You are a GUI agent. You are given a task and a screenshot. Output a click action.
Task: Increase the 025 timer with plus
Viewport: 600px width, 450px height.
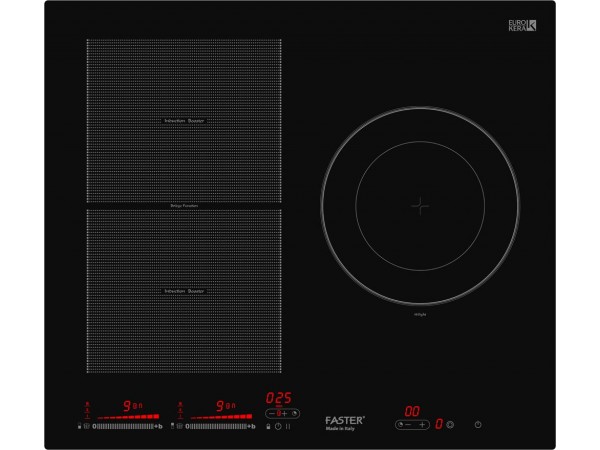[x=284, y=414]
